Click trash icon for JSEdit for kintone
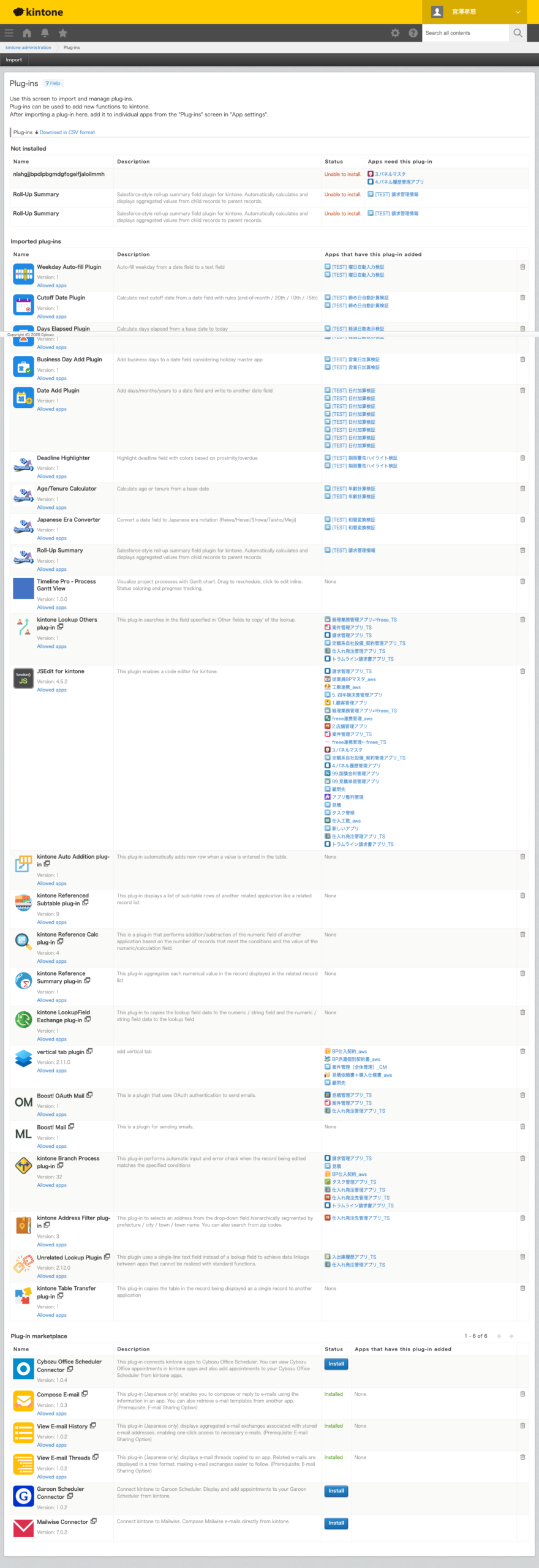539x1568 pixels. pos(522,671)
